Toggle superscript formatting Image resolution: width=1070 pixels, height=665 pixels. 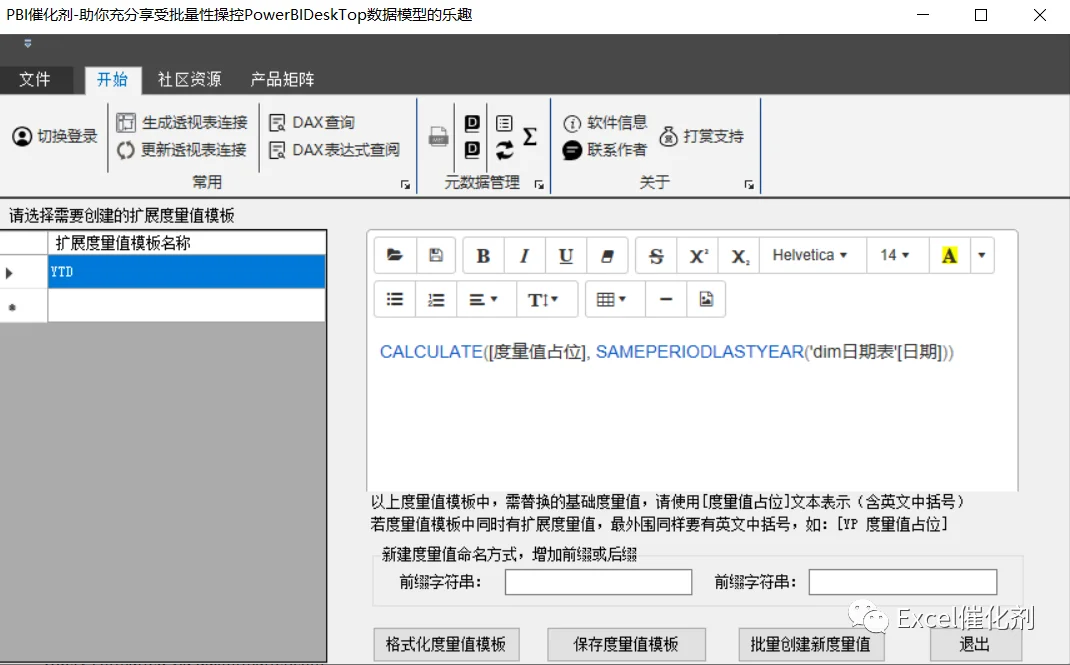(697, 255)
